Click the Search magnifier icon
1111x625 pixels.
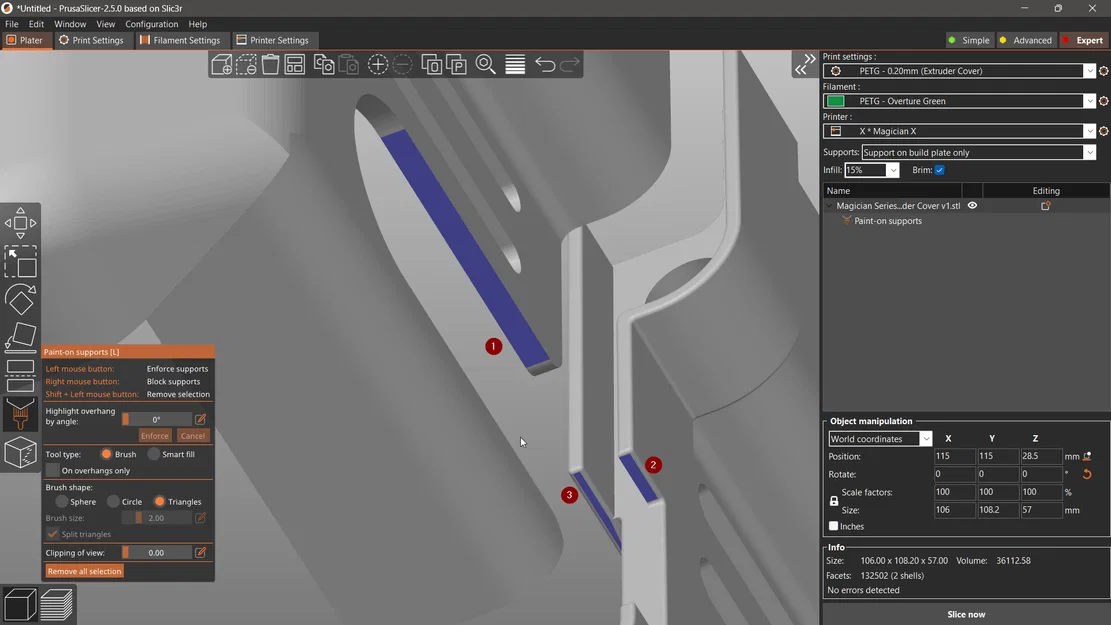[485, 64]
